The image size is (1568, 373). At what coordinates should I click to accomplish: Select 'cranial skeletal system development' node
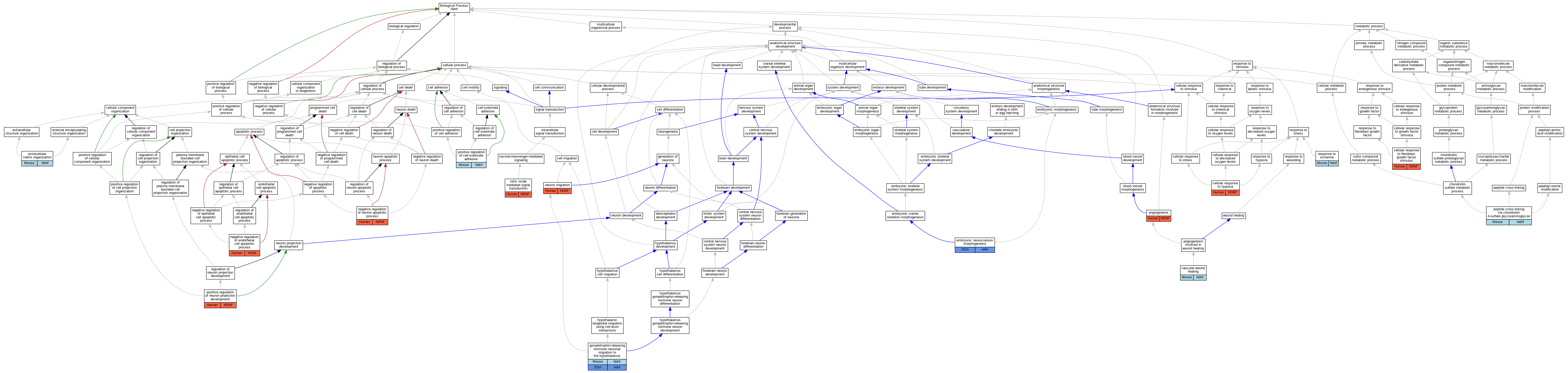774,65
